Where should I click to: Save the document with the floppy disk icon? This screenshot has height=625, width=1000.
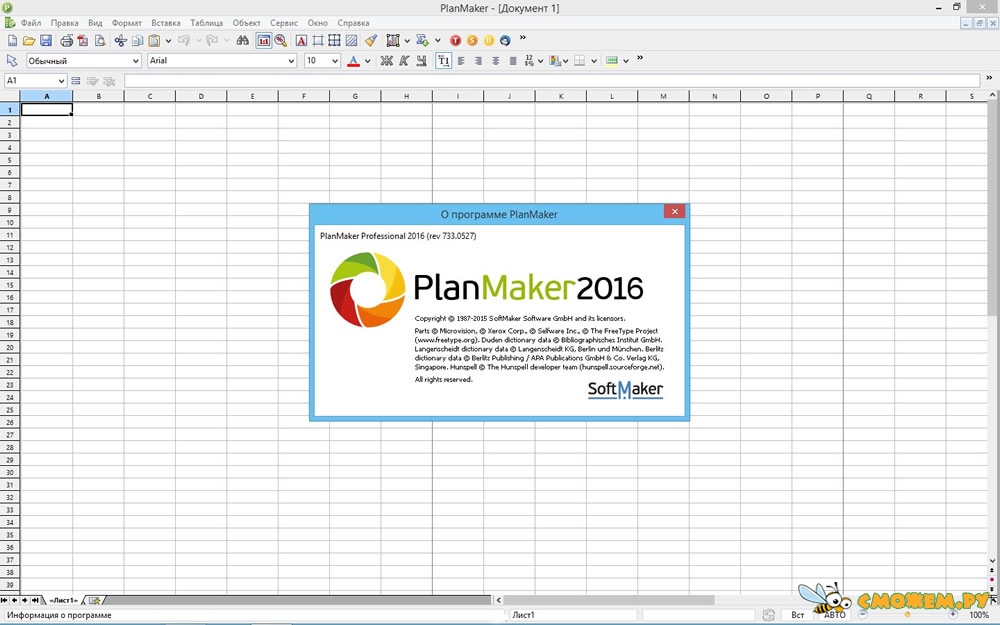[x=46, y=40]
